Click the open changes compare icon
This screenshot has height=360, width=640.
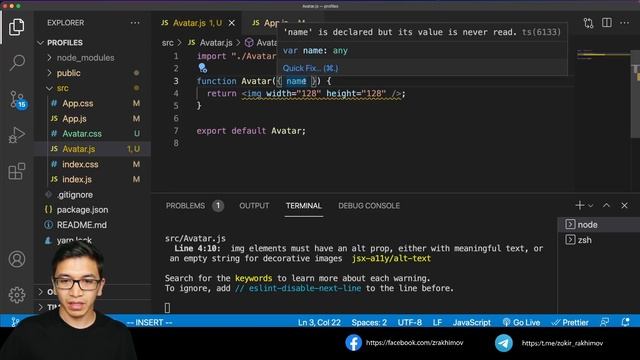[x=588, y=23]
